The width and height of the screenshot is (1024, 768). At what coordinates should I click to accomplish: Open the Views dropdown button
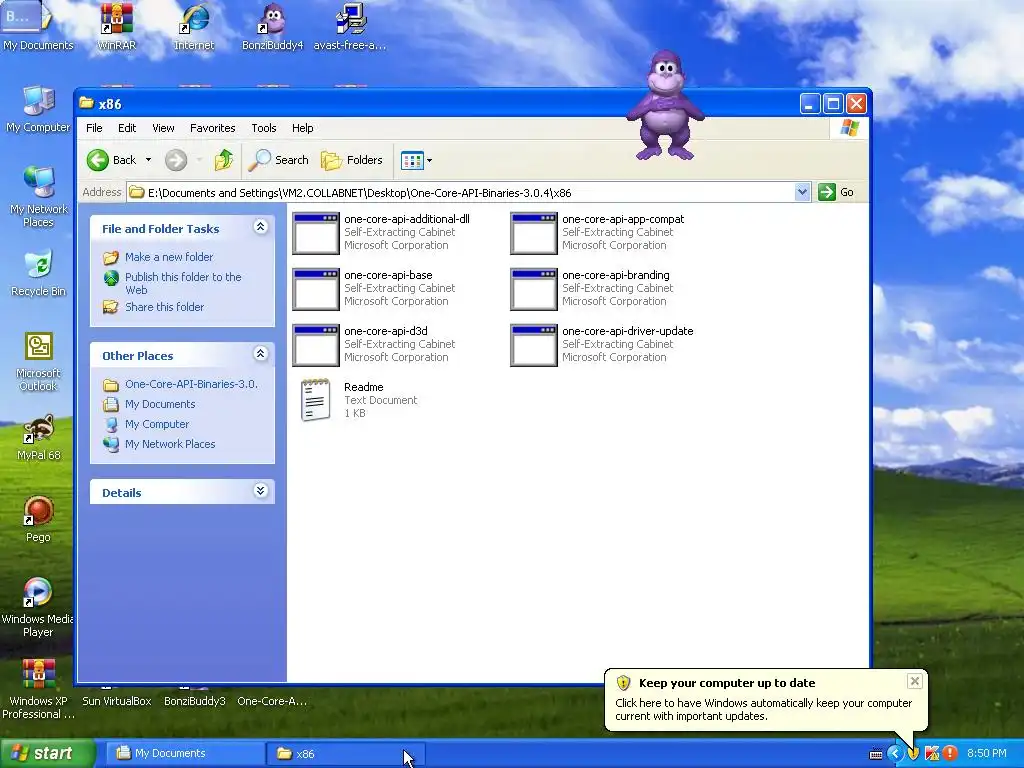coord(416,160)
